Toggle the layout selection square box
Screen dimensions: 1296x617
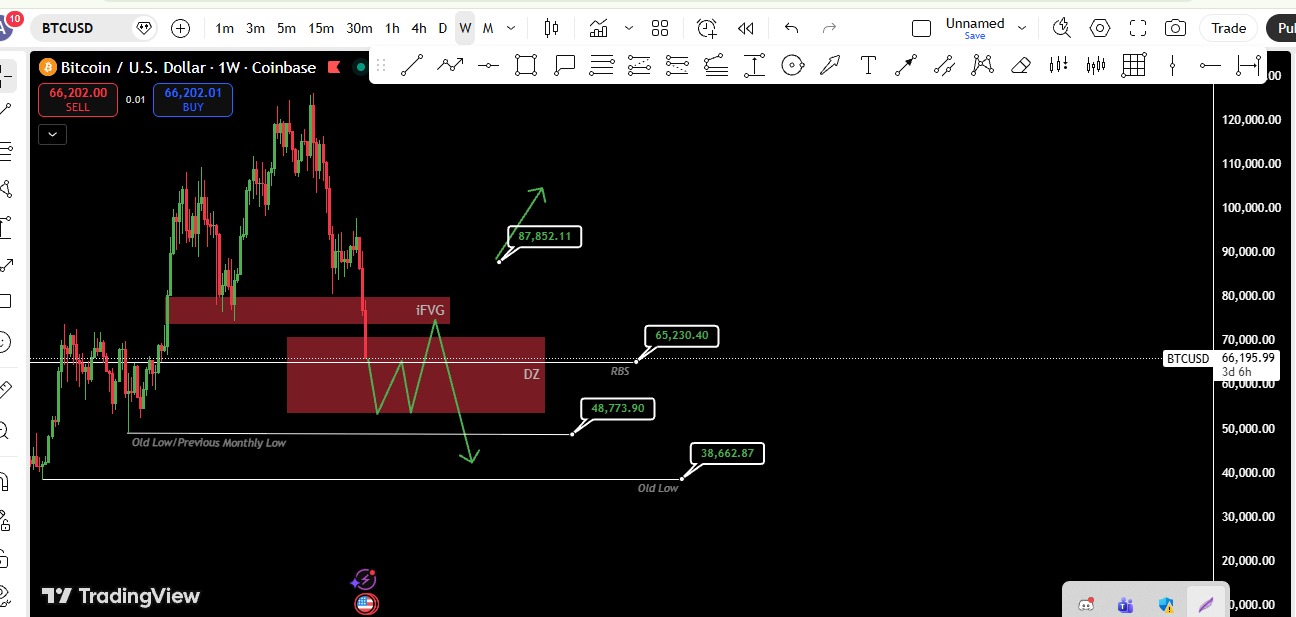[921, 28]
